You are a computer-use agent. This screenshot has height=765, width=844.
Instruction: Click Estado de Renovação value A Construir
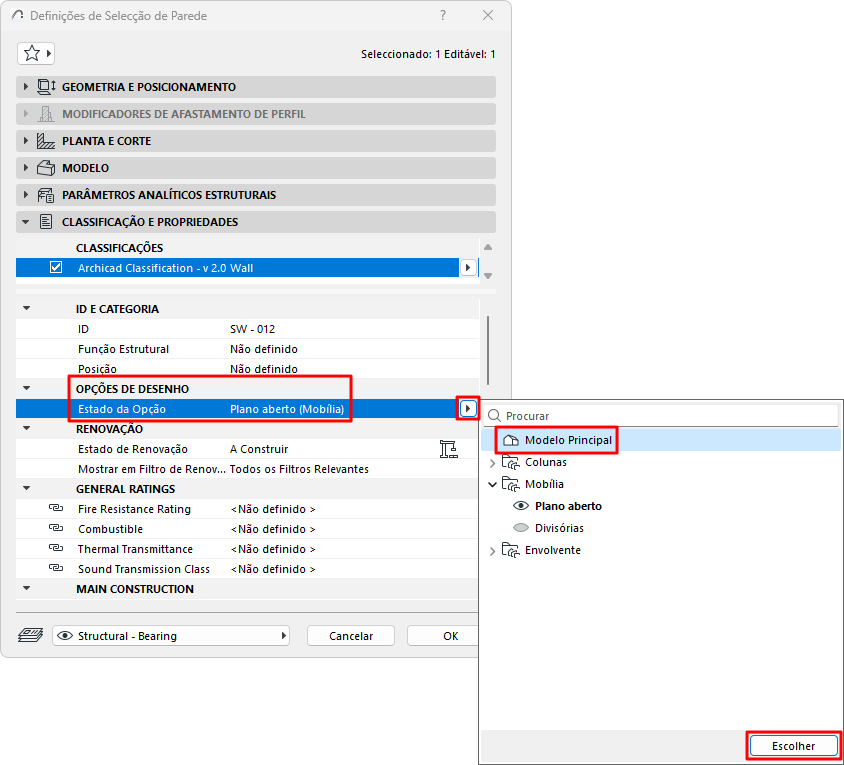tap(259, 449)
